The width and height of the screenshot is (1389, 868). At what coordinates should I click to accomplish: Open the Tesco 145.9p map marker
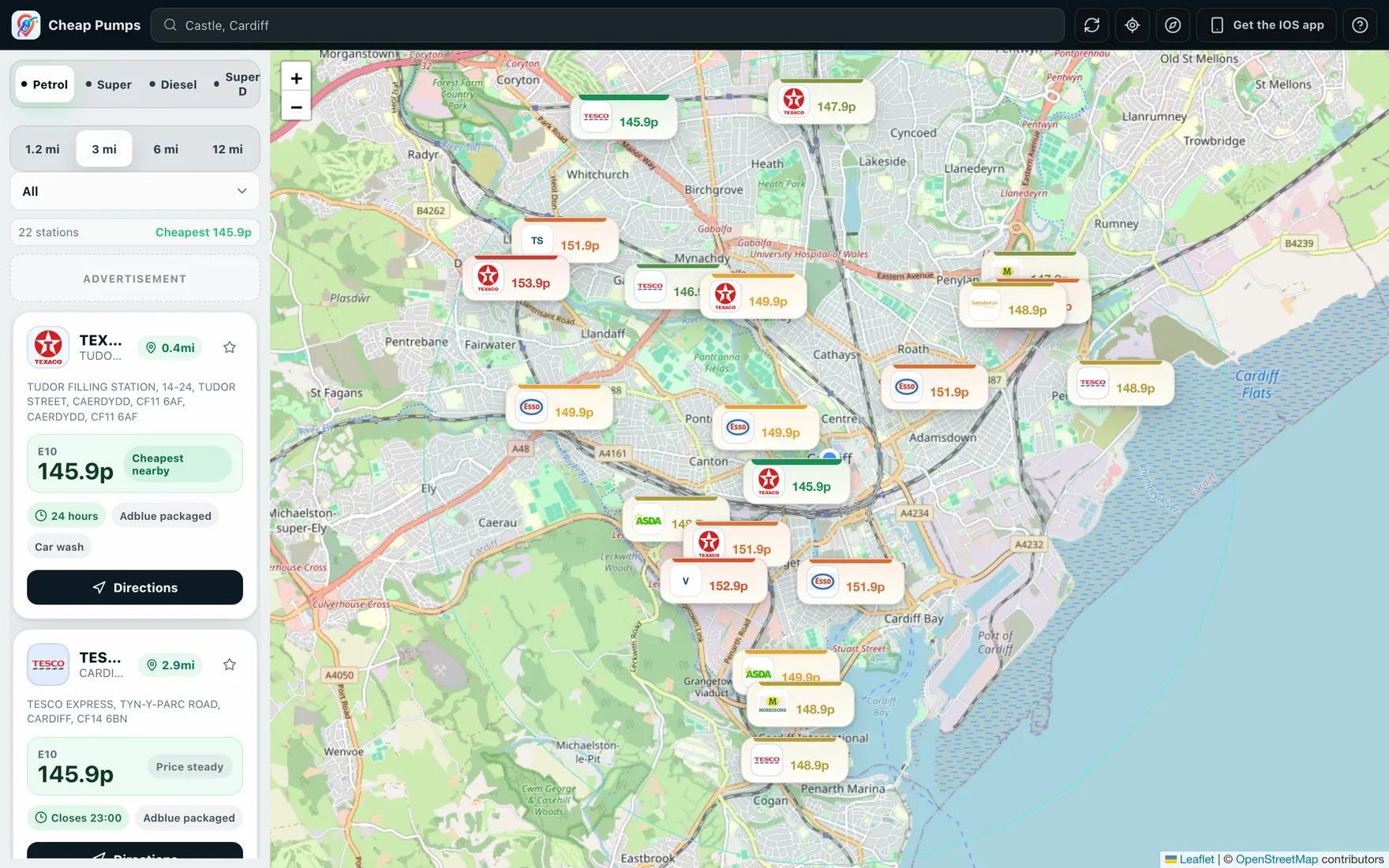[x=623, y=119]
